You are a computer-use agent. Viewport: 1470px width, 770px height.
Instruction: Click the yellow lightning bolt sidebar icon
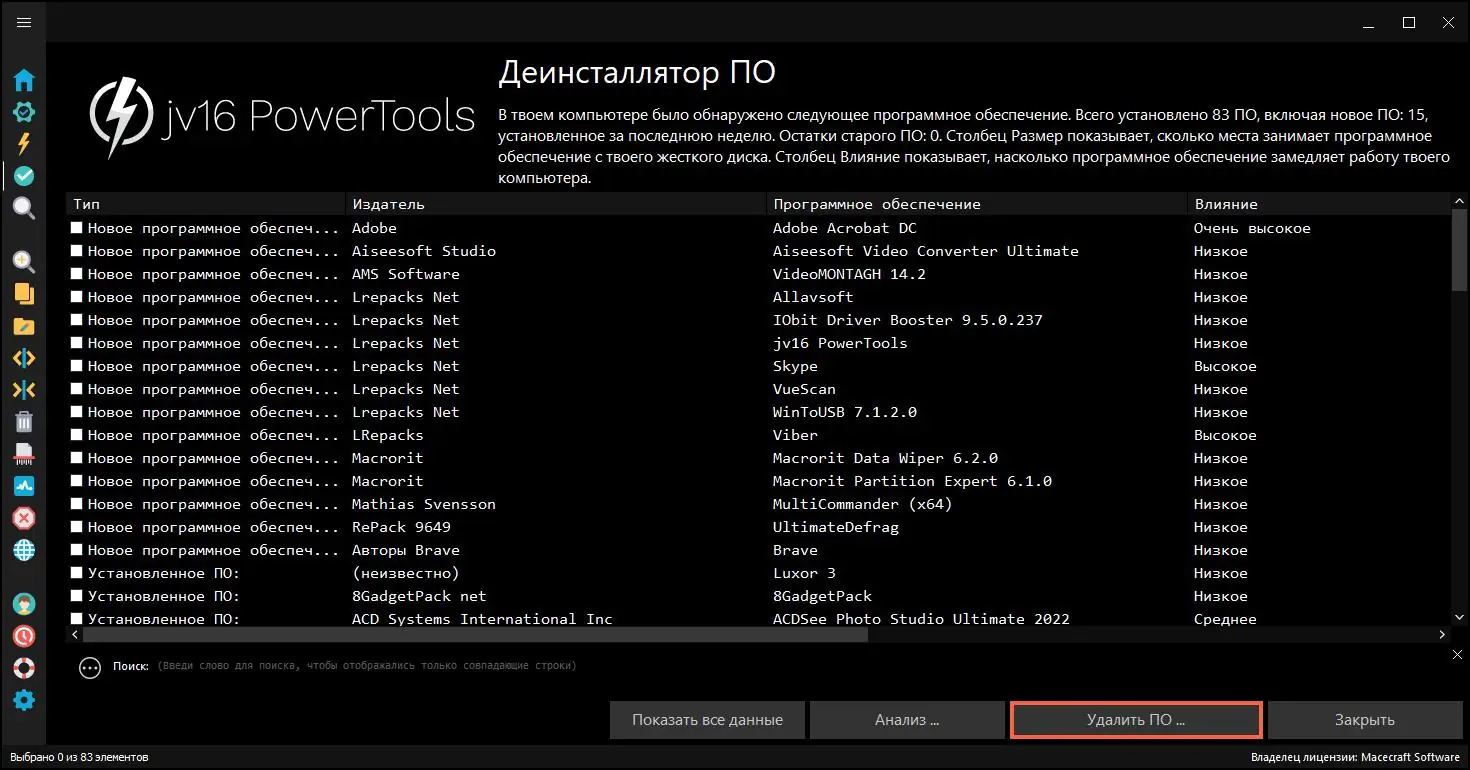[x=24, y=143]
